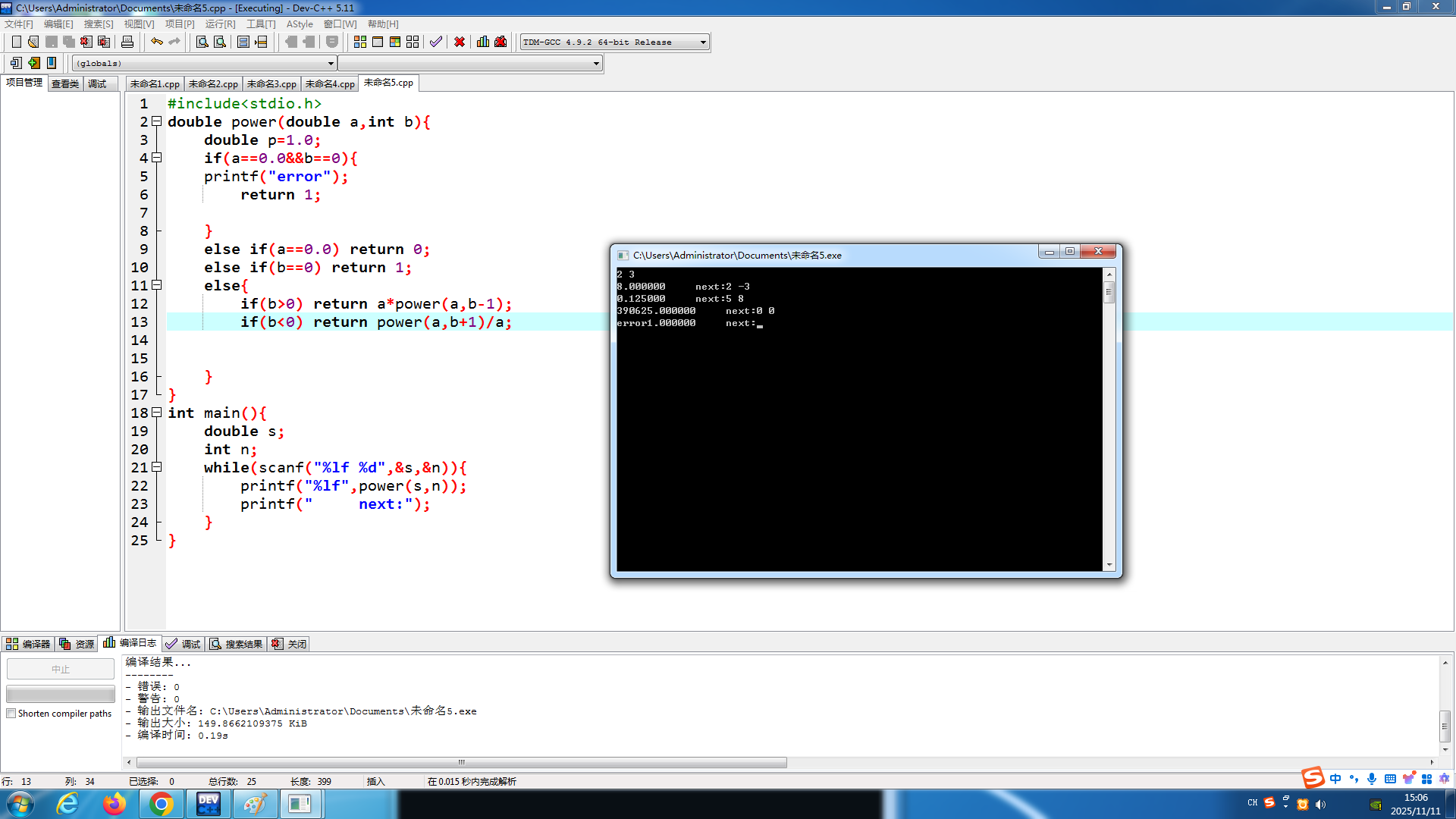Image resolution: width=1456 pixels, height=819 pixels.
Task: Collapse main function fold at line 18
Action: tap(157, 413)
